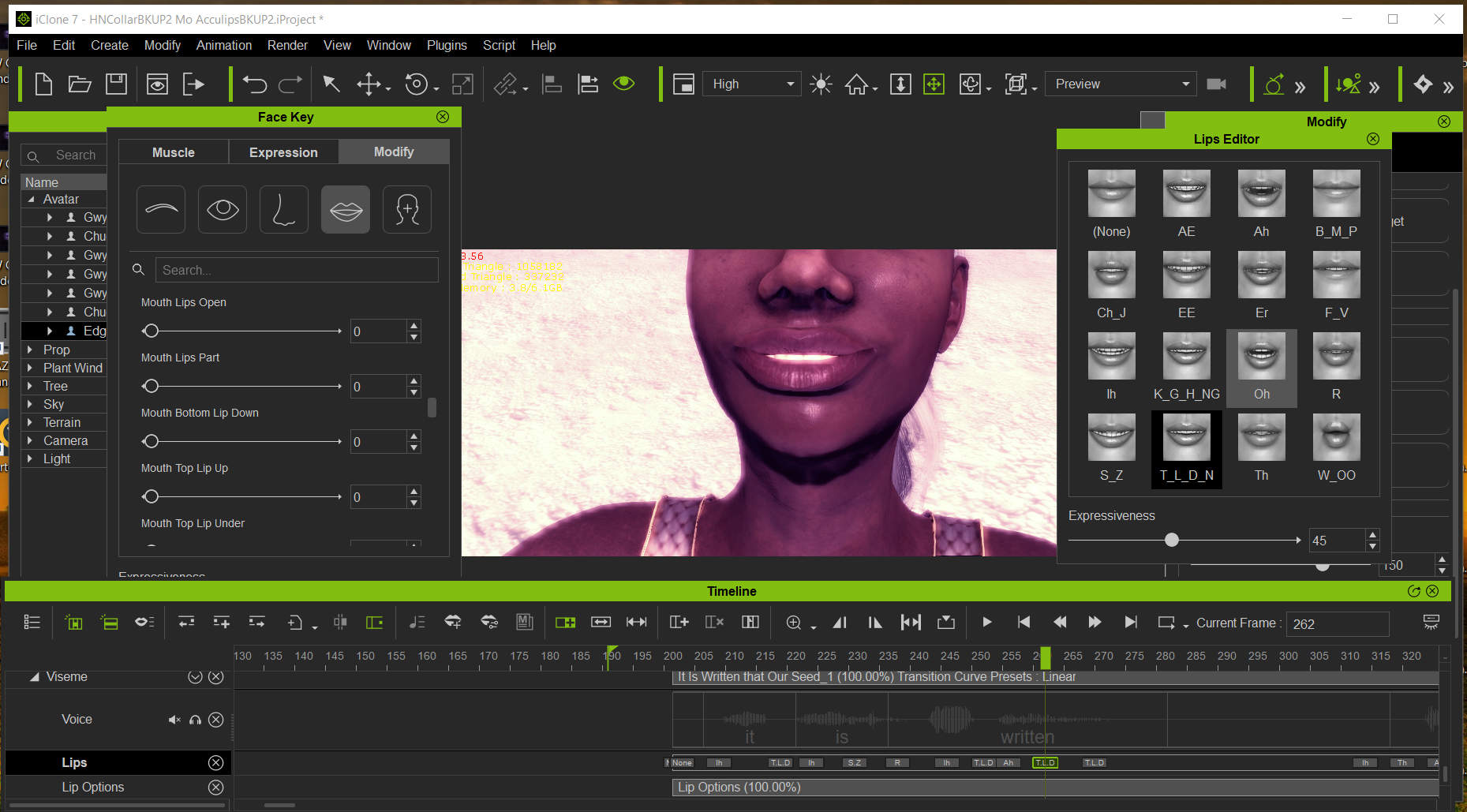This screenshot has width=1467, height=812.
Task: Play the timeline animation
Action: (986, 623)
